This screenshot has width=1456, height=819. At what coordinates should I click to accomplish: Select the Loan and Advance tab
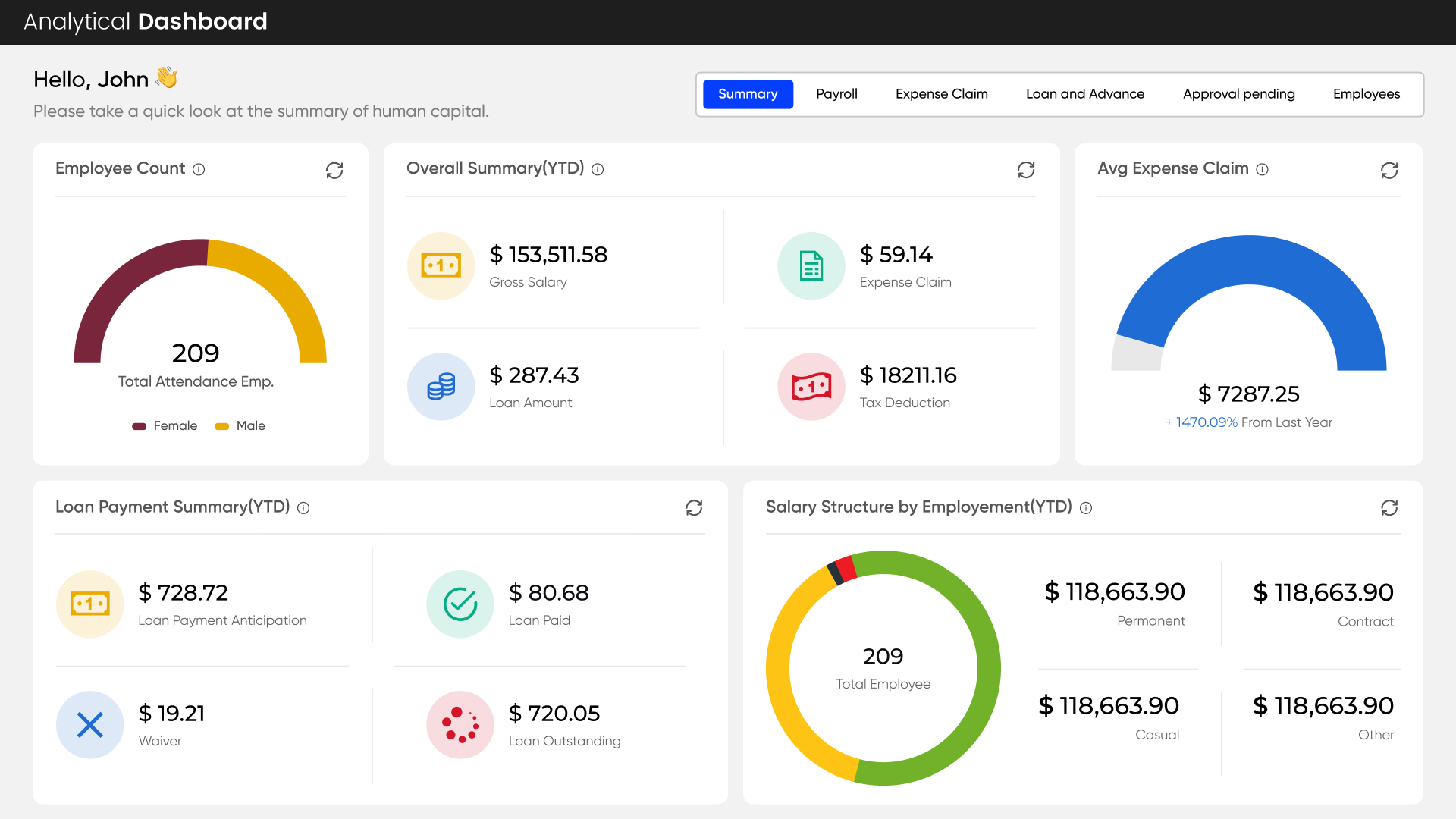click(x=1084, y=94)
